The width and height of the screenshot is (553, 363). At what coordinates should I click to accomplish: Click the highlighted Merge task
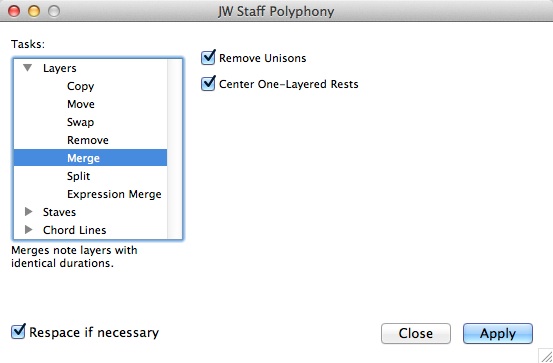pos(90,158)
